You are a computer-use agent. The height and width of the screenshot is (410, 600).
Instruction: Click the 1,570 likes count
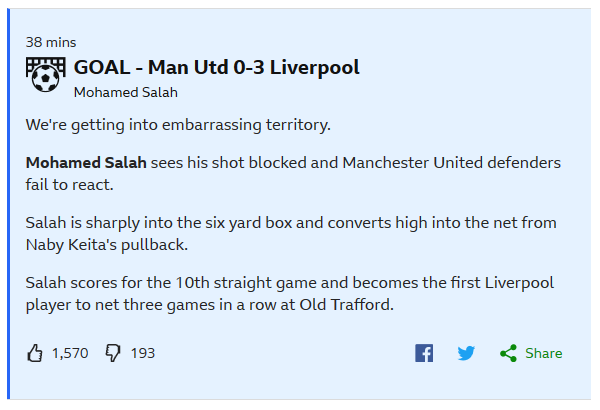pyautogui.click(x=70, y=353)
